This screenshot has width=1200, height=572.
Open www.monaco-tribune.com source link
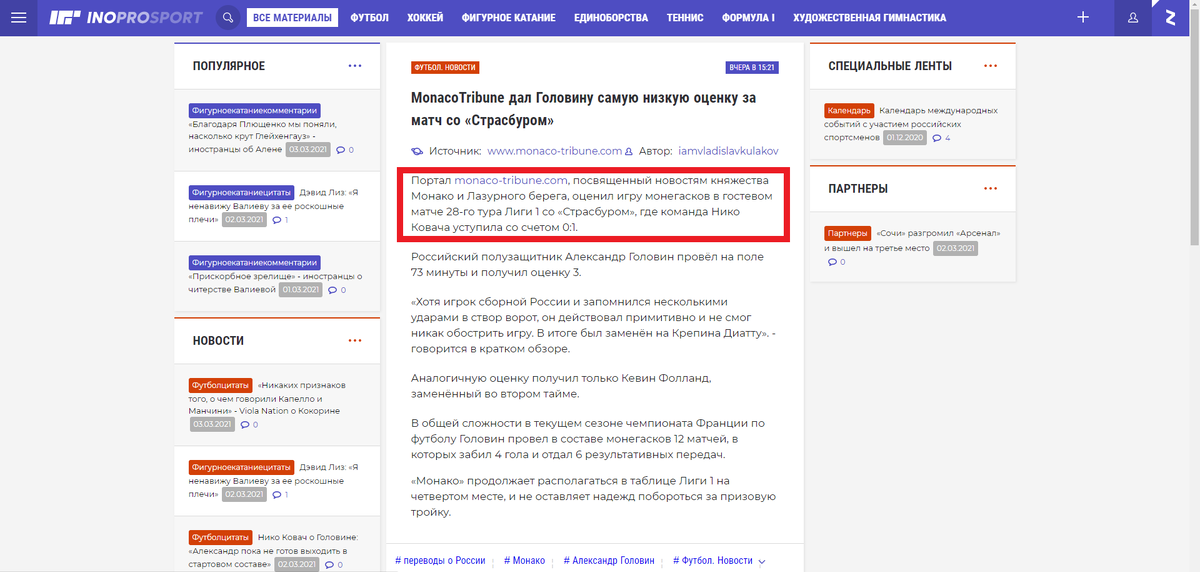[554, 151]
